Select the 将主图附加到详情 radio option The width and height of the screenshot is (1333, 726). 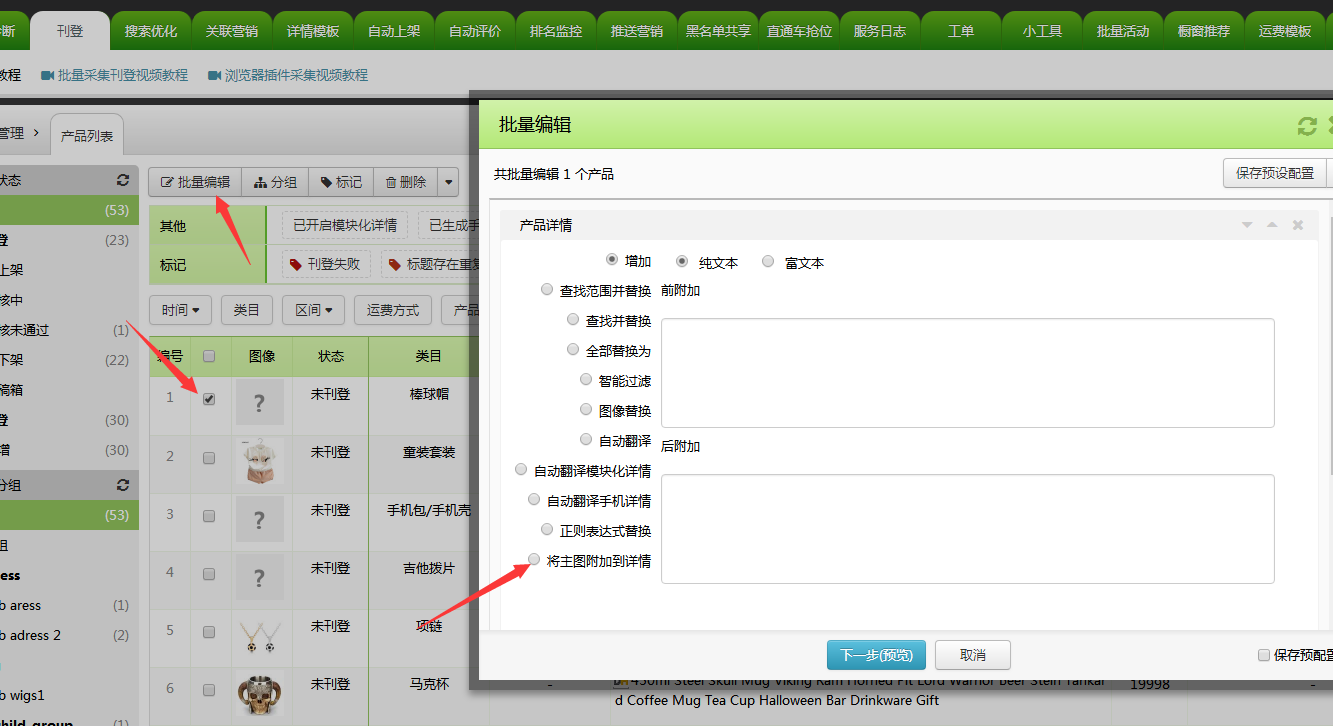pos(534,560)
